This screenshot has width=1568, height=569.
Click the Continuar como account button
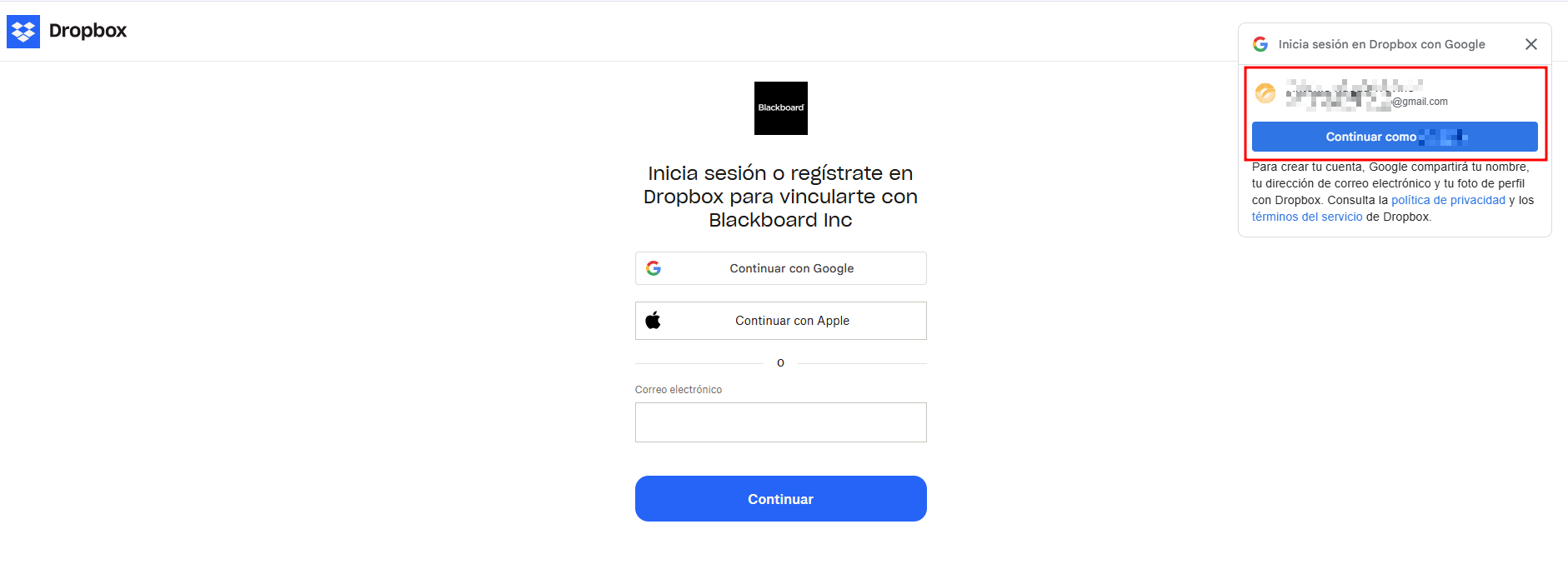(x=1395, y=137)
